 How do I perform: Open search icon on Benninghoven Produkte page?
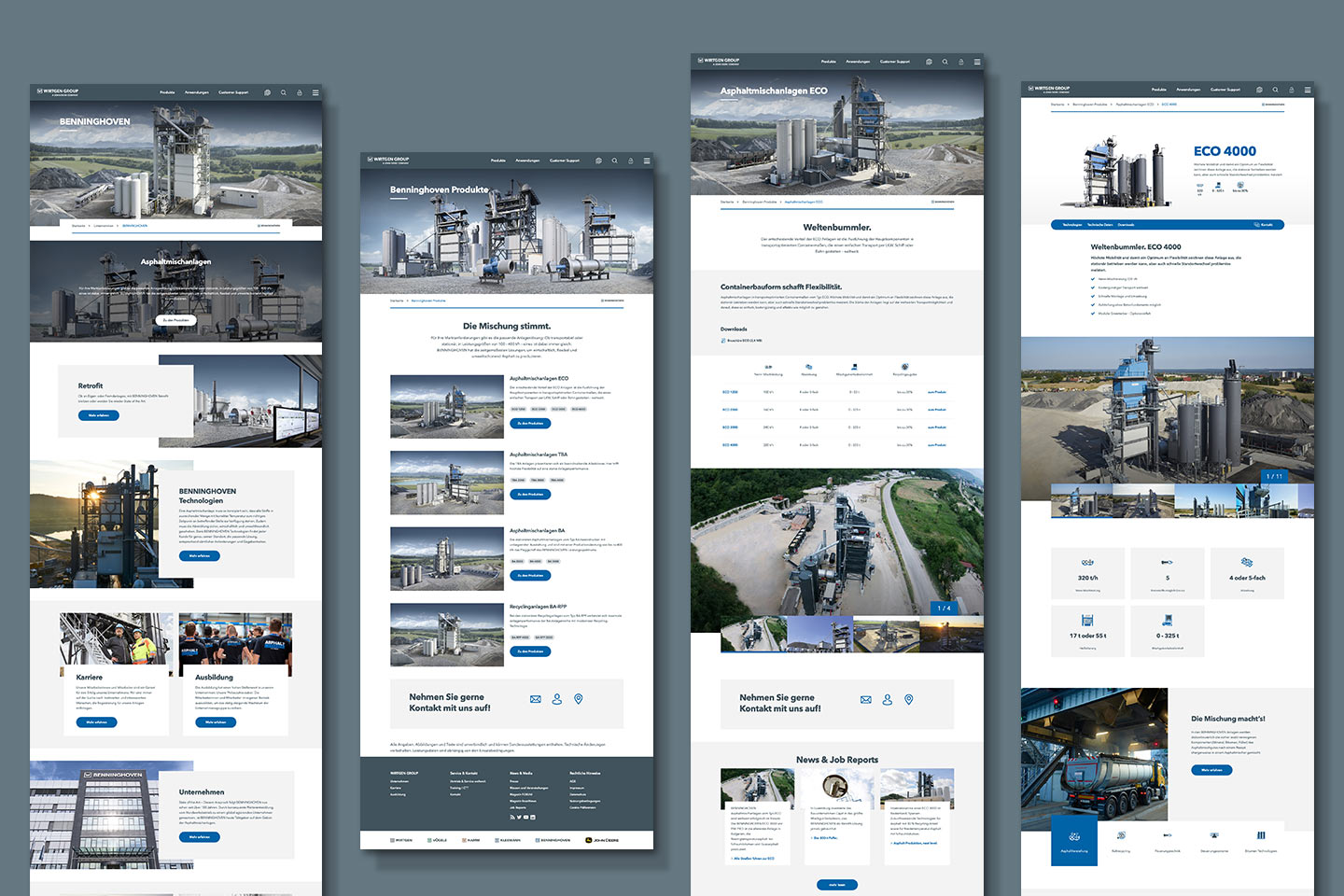coord(614,161)
